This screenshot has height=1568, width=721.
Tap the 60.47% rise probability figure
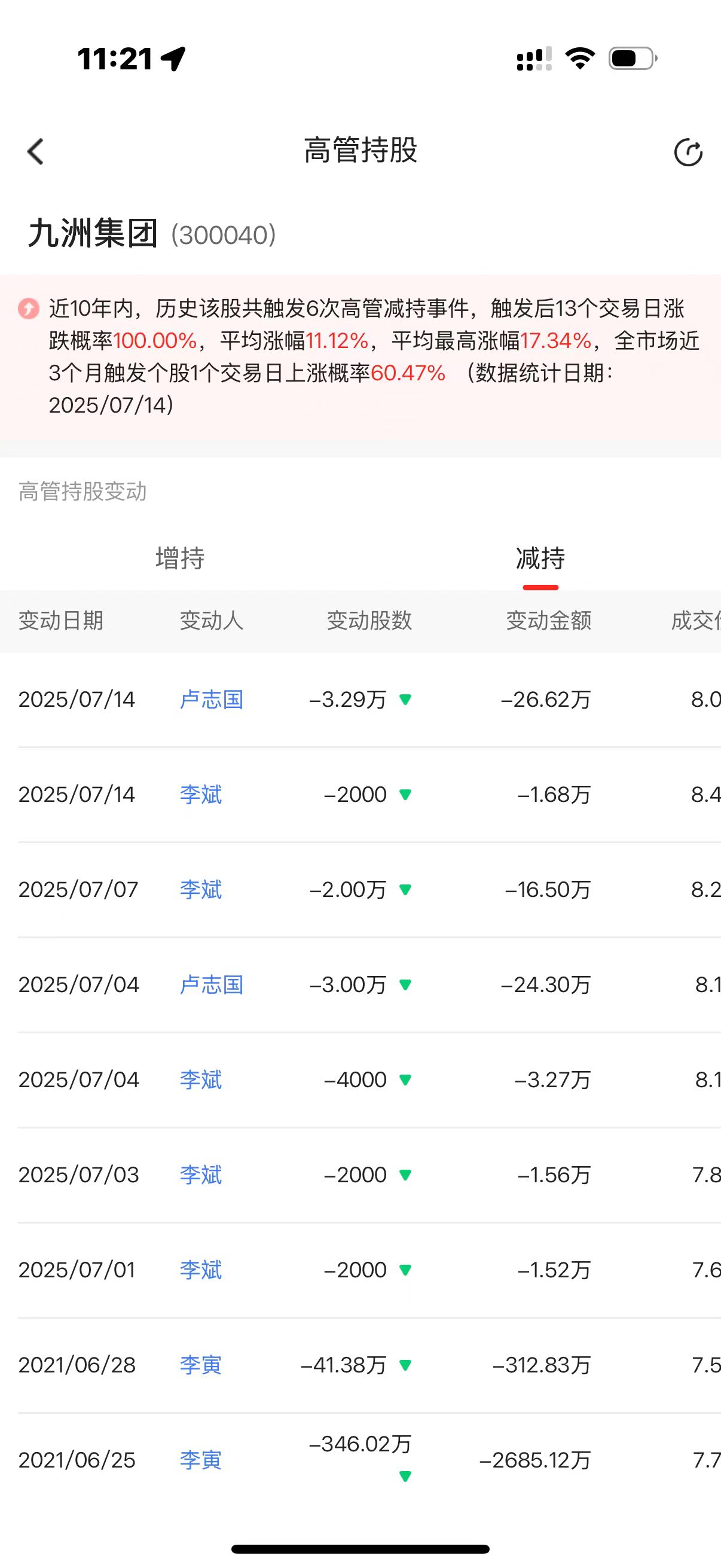[x=408, y=373]
